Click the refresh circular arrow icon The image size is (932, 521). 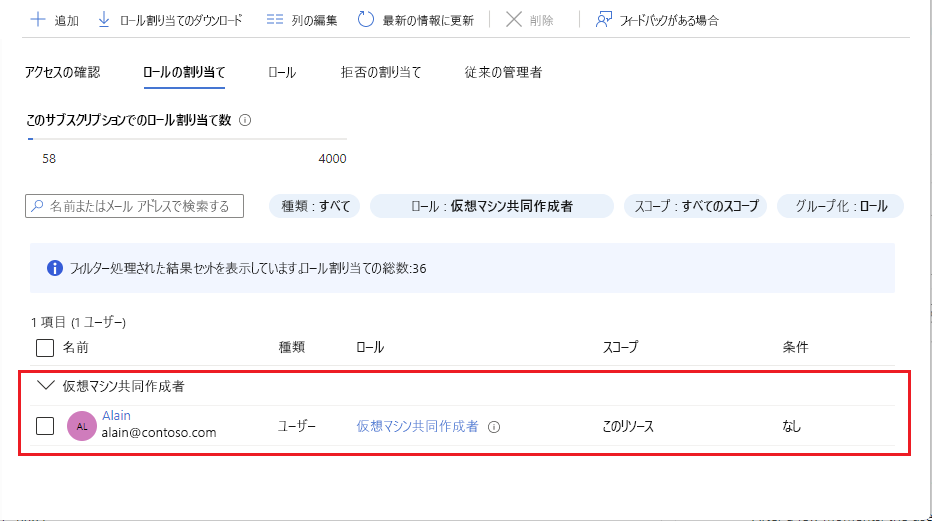(365, 19)
